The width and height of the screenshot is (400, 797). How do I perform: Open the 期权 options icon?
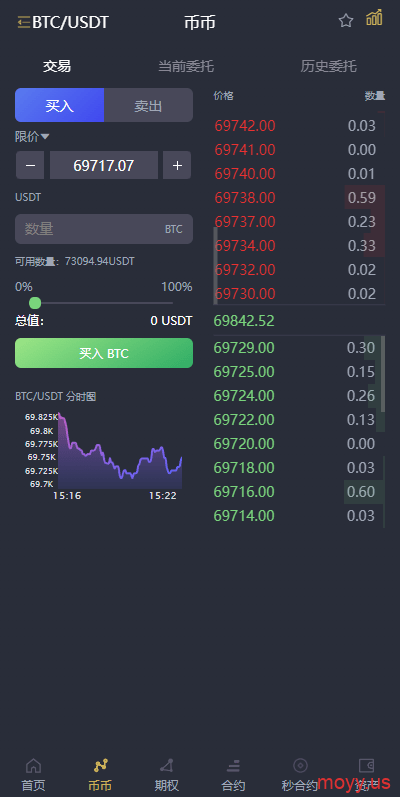click(167, 765)
